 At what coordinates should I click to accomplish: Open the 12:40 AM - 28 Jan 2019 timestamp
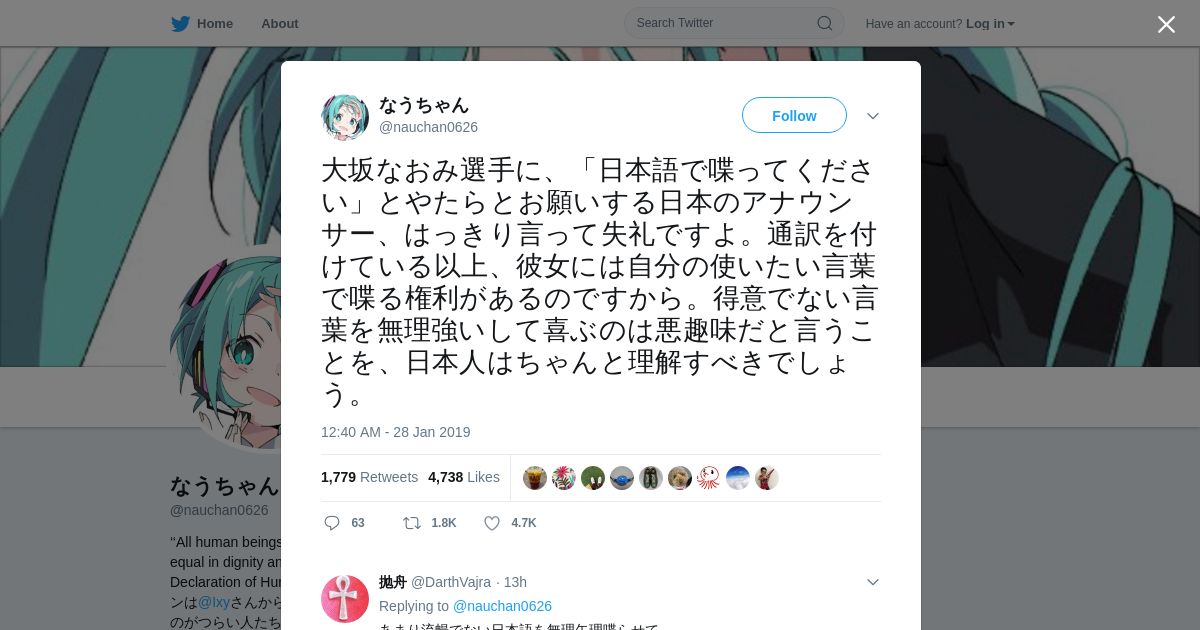coord(395,432)
